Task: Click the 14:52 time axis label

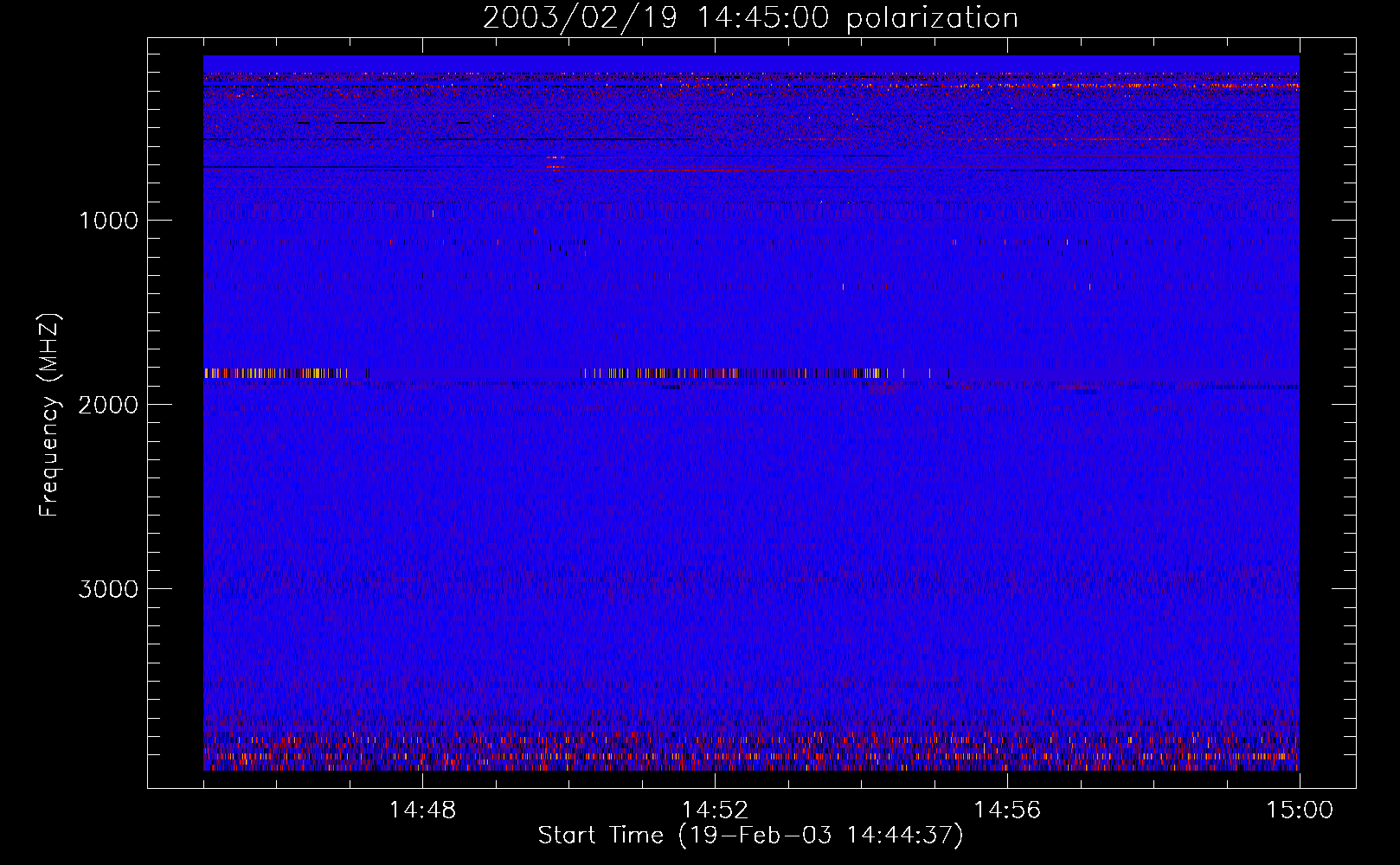Action: 715,811
